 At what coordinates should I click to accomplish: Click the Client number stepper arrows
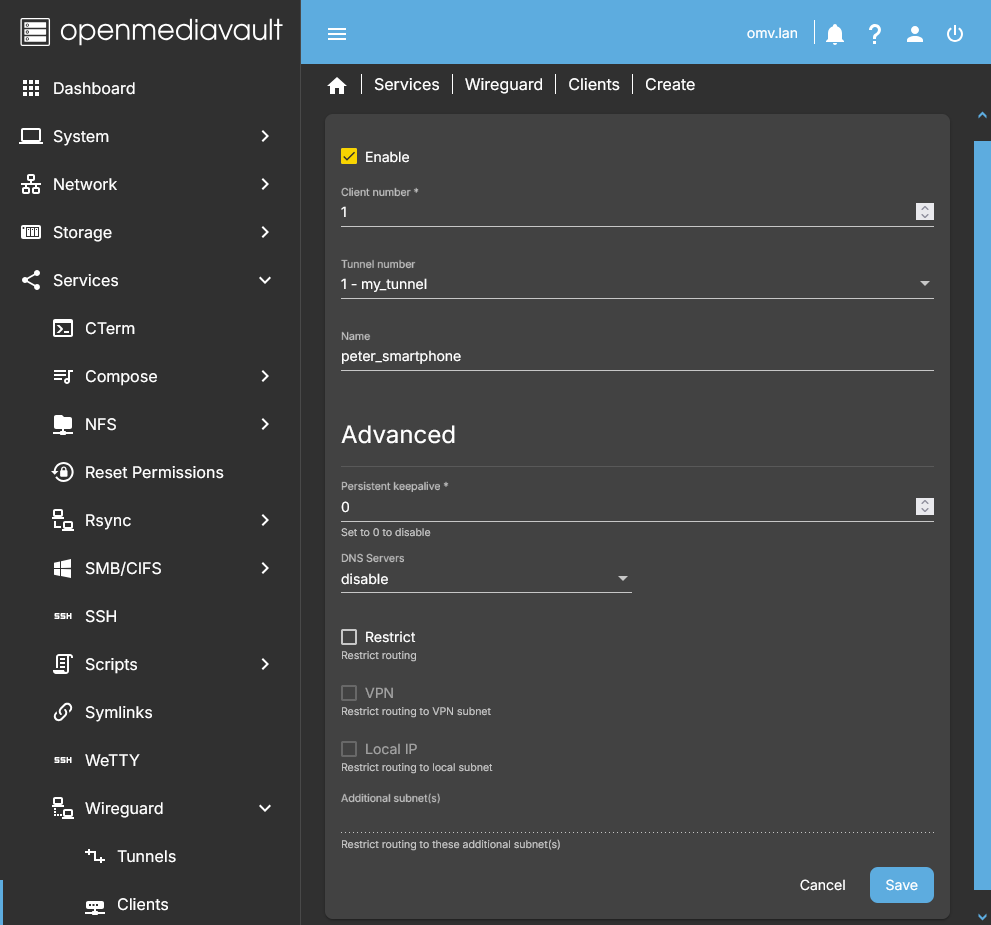click(925, 212)
